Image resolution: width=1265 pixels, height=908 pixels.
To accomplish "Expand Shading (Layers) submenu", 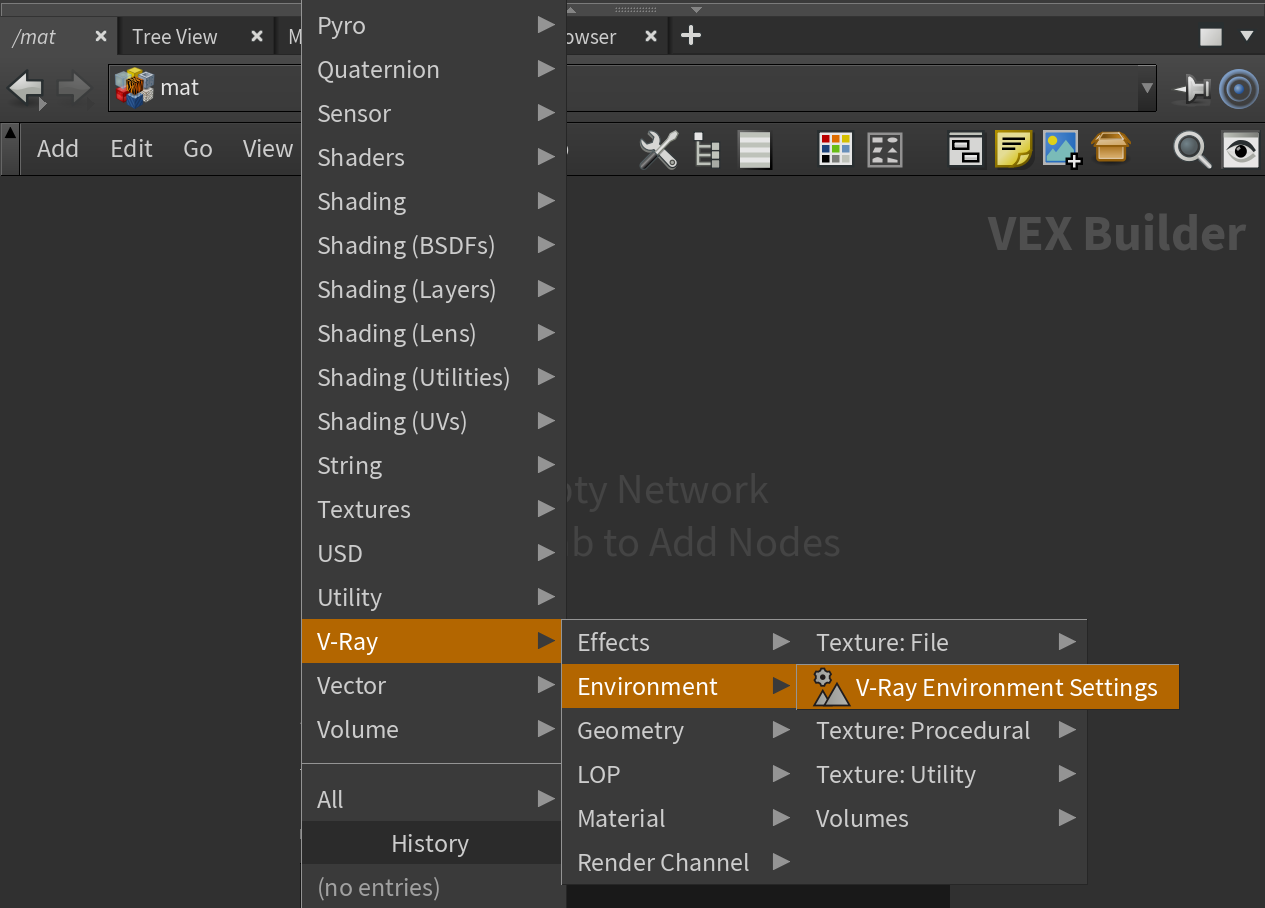I will tap(434, 289).
